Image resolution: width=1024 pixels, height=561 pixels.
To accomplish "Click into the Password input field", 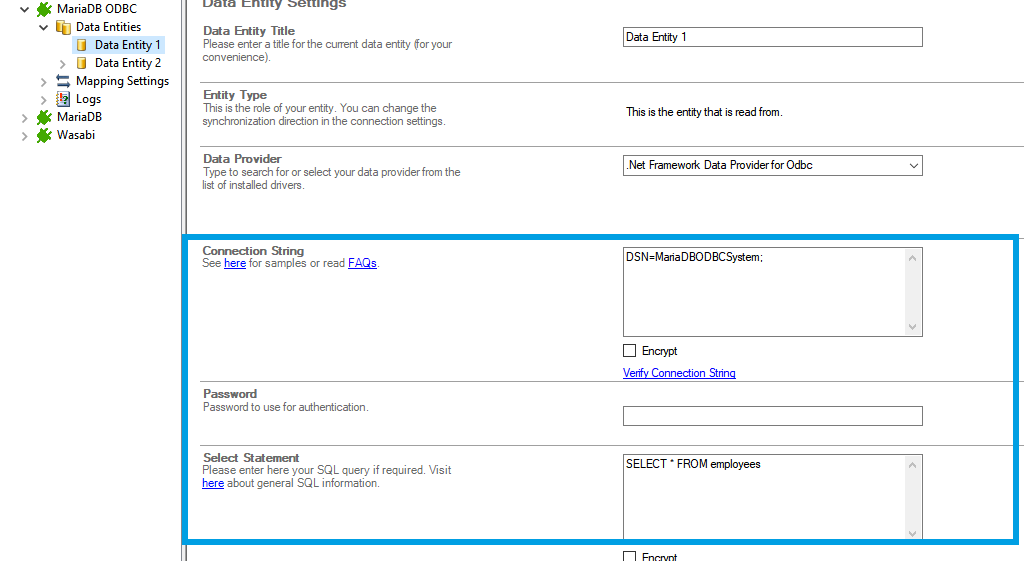I will point(772,416).
